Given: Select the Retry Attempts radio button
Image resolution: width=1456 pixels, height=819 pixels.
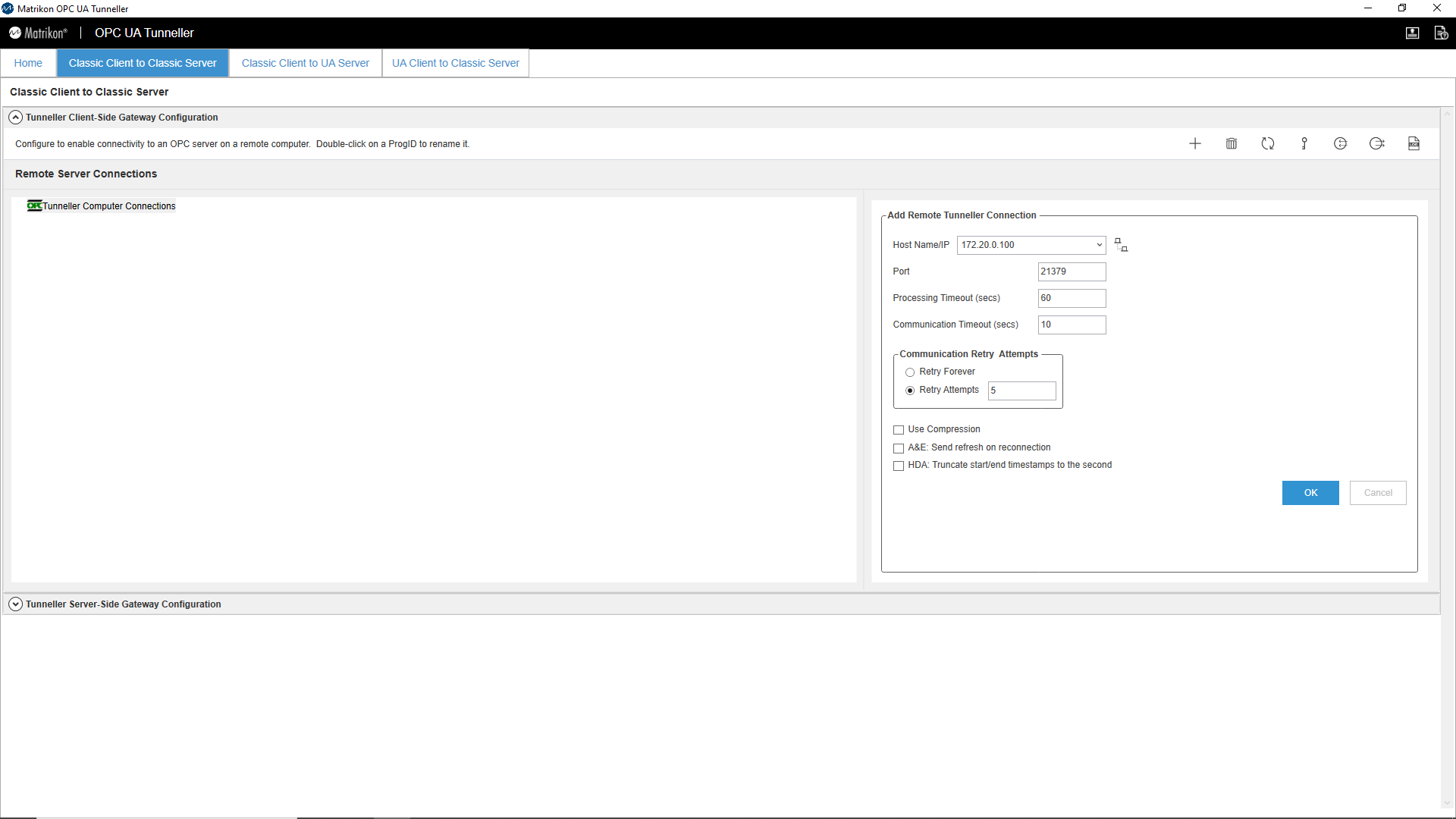Looking at the screenshot, I should 910,391.
